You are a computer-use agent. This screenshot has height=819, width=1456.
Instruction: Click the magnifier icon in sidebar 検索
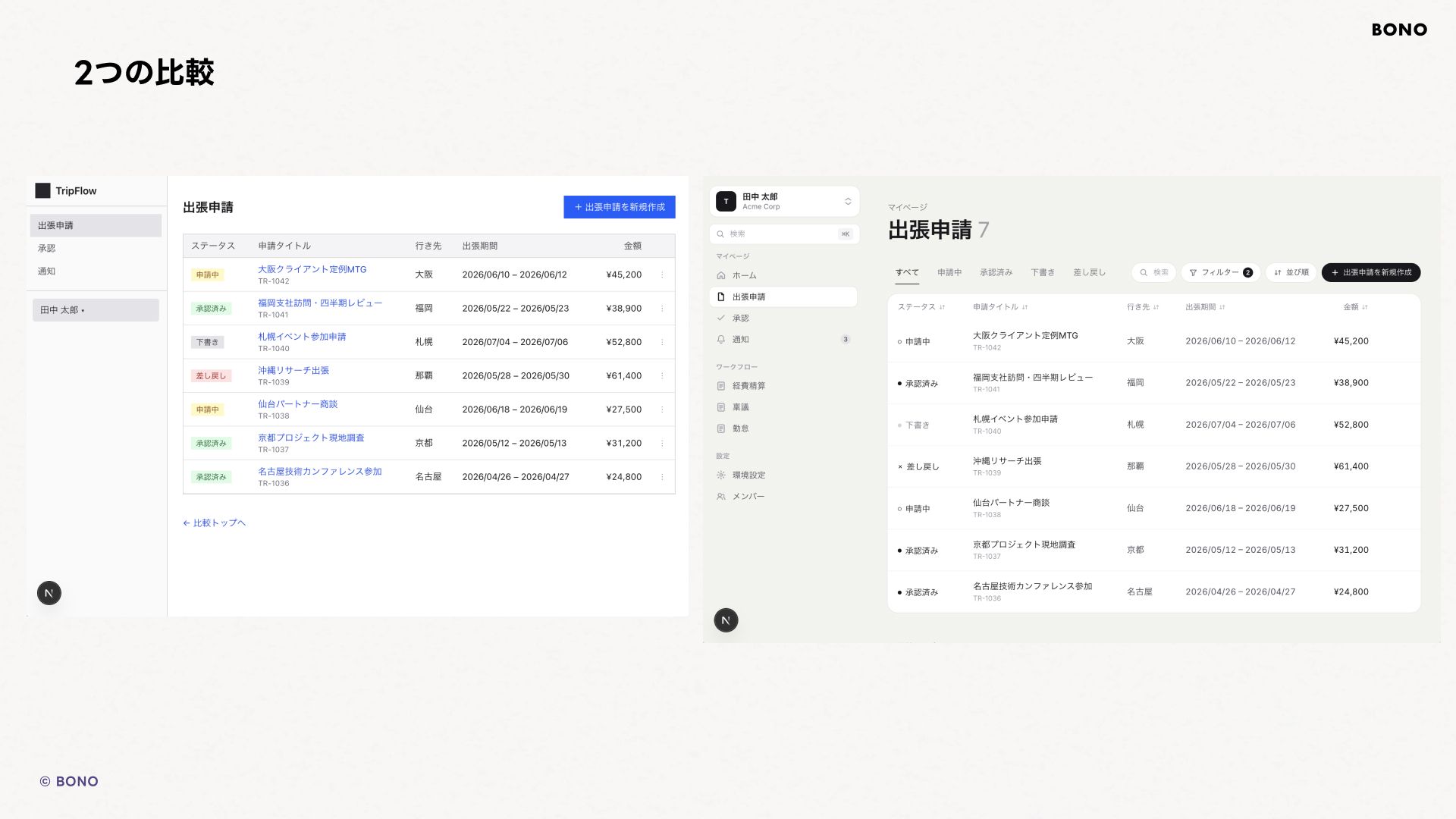721,234
